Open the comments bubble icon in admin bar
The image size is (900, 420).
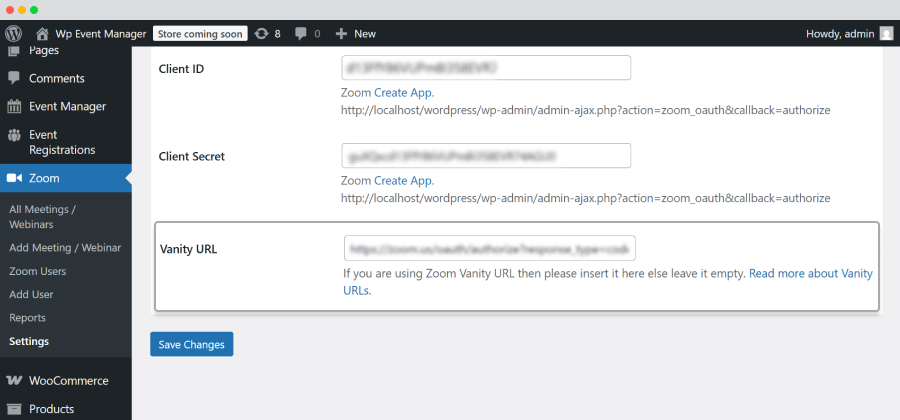301,34
